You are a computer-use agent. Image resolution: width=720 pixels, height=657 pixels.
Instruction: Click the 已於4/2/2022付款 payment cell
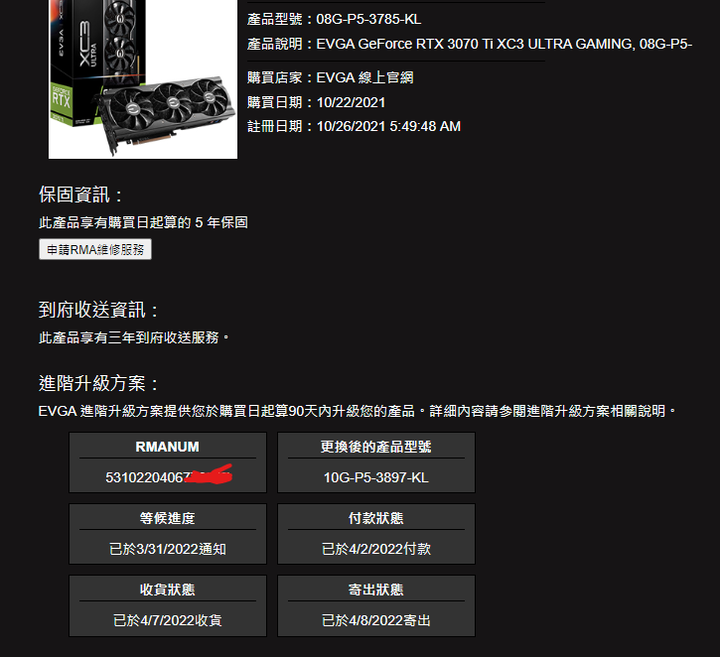376,549
